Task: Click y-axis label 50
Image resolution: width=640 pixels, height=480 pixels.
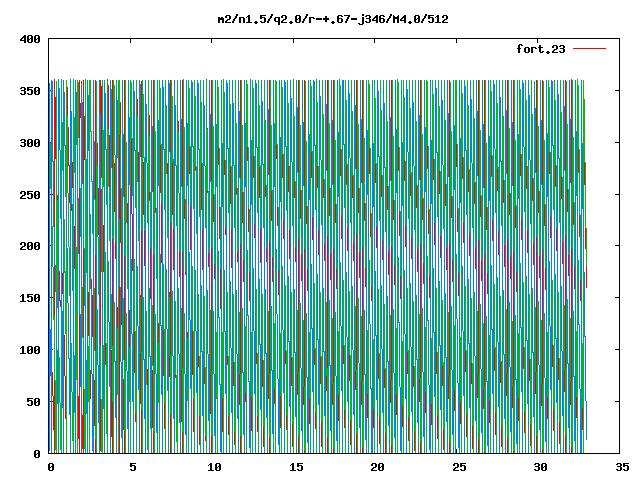Action: tap(33, 402)
